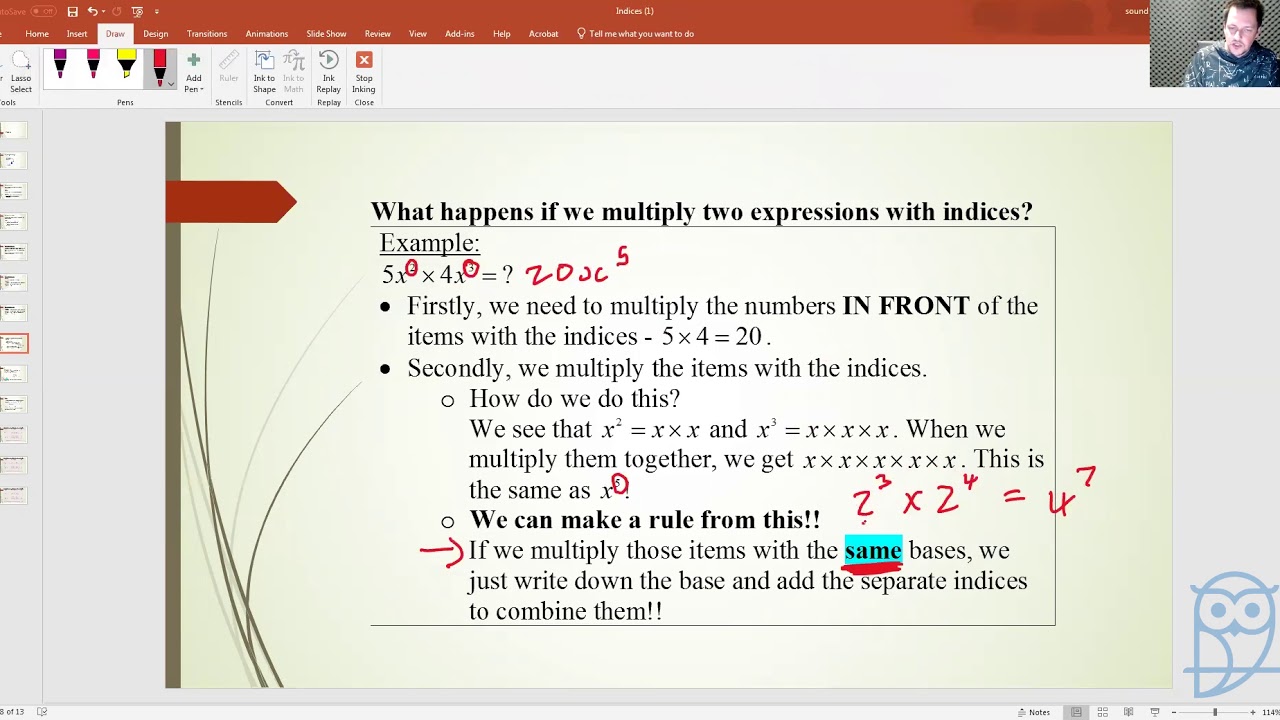Open the Slide Show tab
This screenshot has height=720, width=1280.
pos(326,34)
